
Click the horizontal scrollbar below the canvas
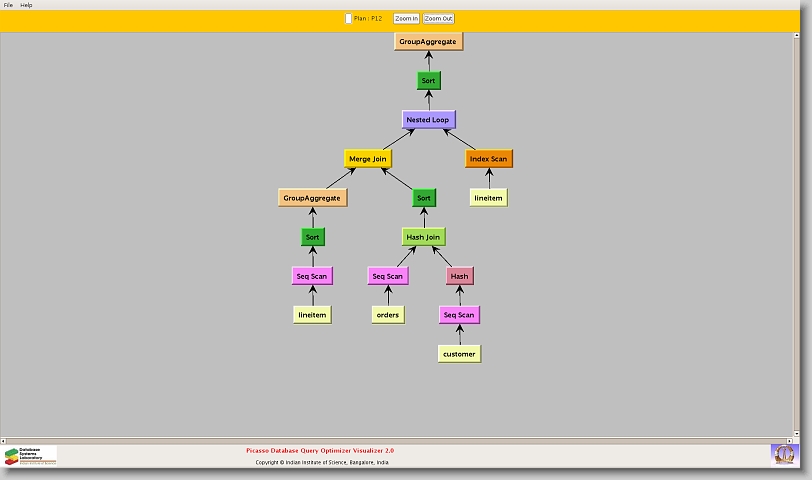point(400,439)
